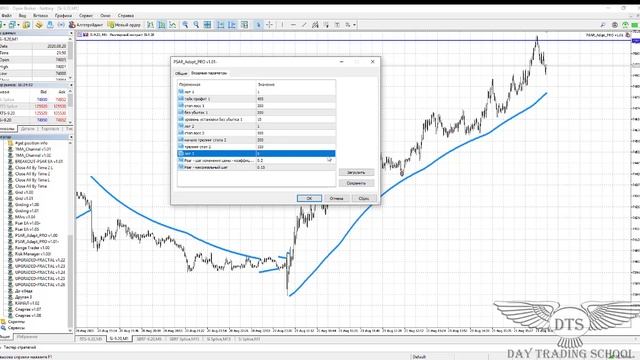Close the PSAR_Adapt_PRO dialog

click(x=372, y=62)
